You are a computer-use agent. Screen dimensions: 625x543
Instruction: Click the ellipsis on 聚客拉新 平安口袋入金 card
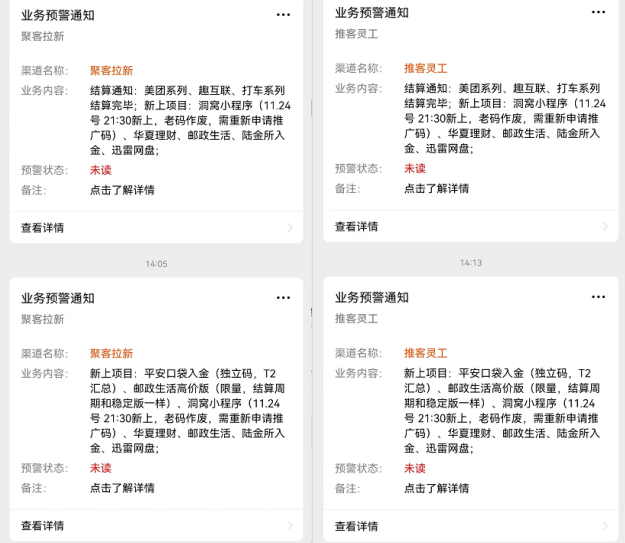284,297
